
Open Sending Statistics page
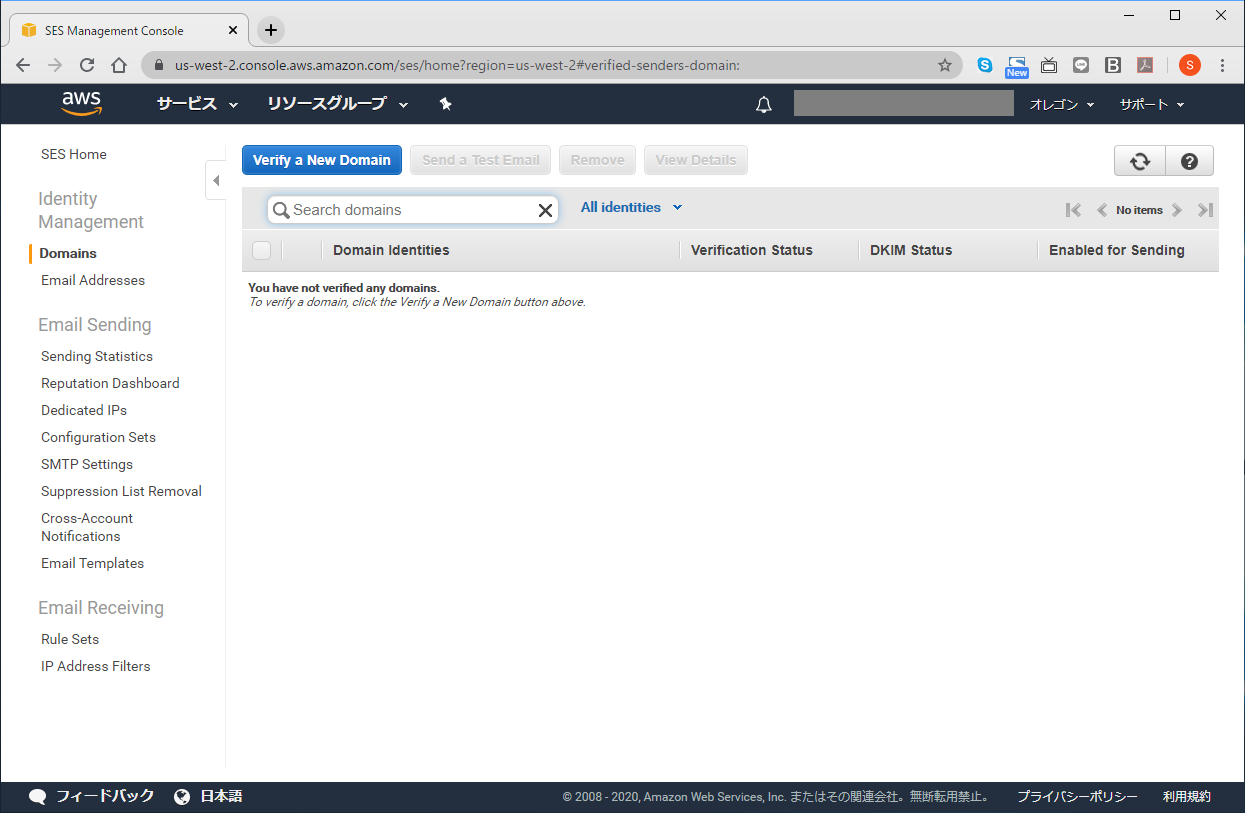97,356
